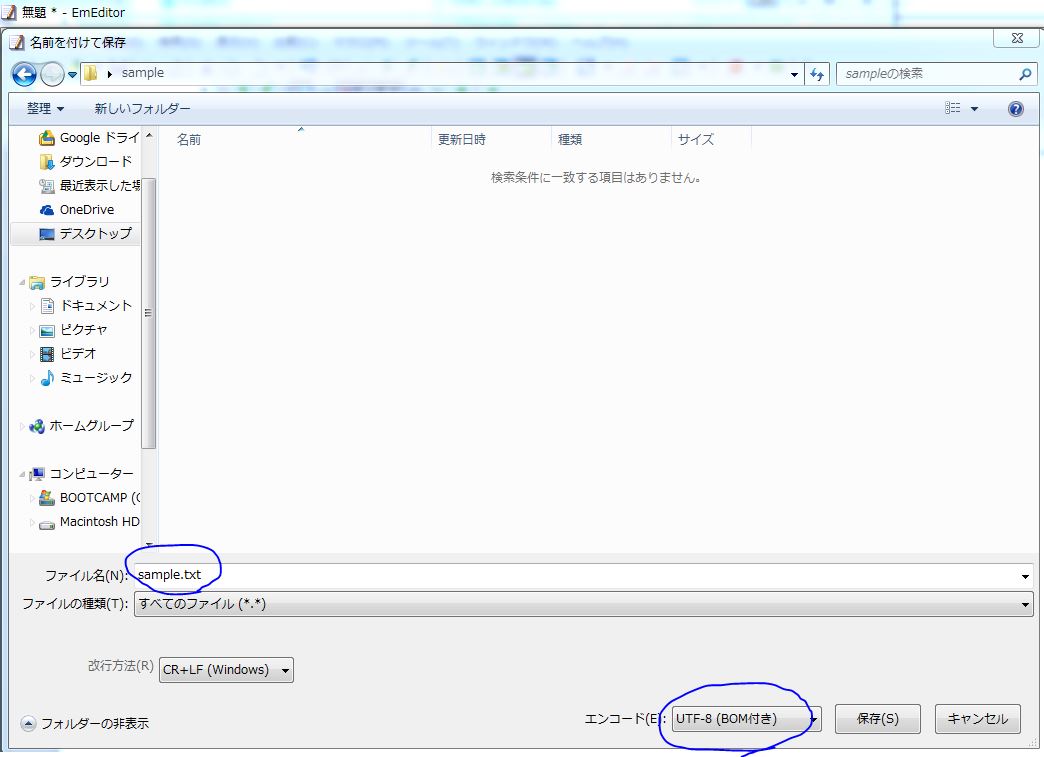Viewport: 1044px width, 757px height.
Task: Click the ホームグループ icon
Action: click(x=37, y=426)
